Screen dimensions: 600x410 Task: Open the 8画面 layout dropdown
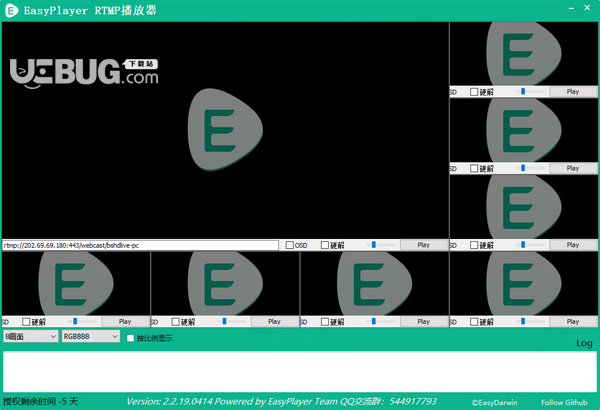(31, 336)
